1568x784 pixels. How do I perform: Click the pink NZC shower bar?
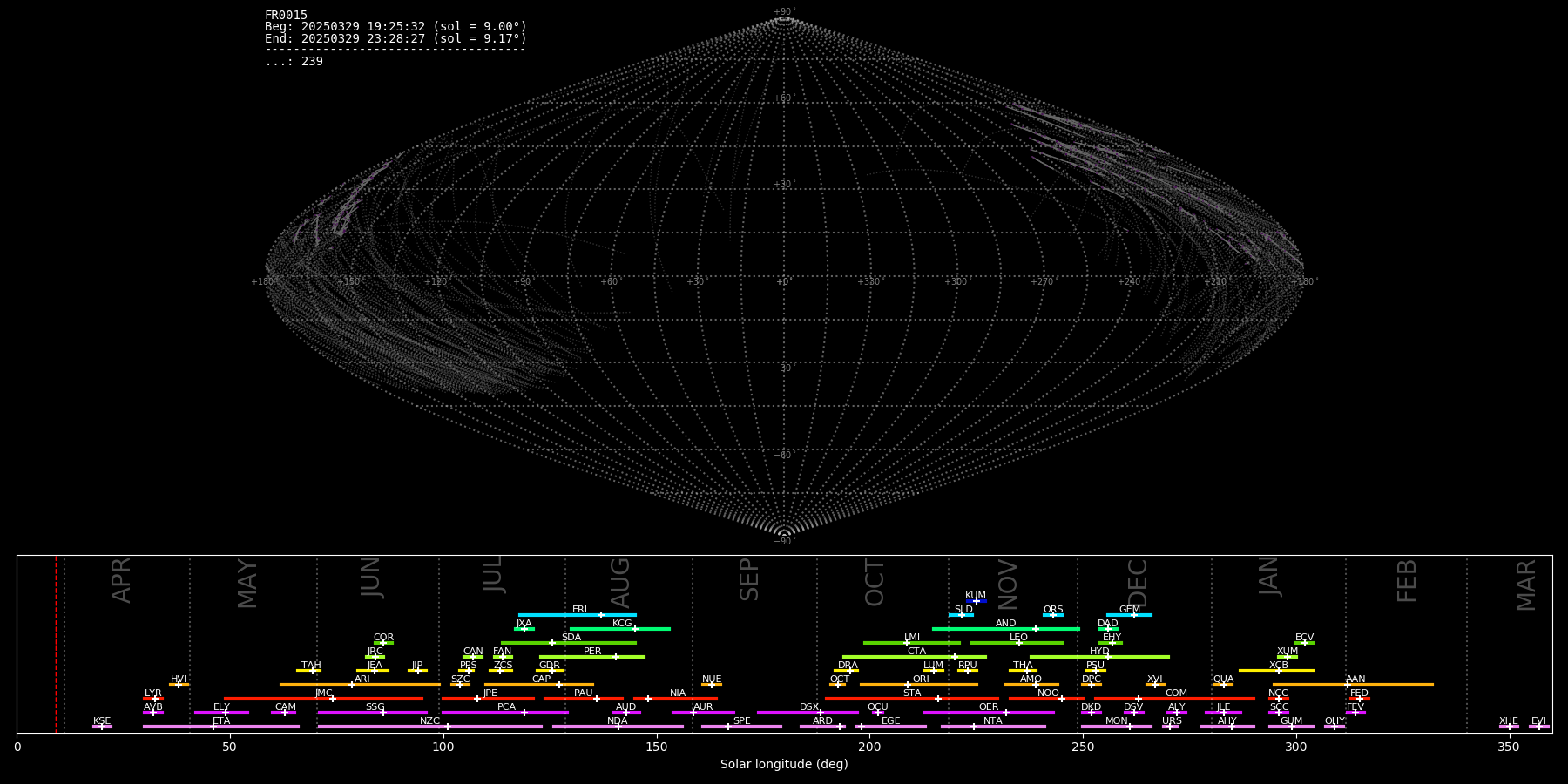click(x=429, y=727)
